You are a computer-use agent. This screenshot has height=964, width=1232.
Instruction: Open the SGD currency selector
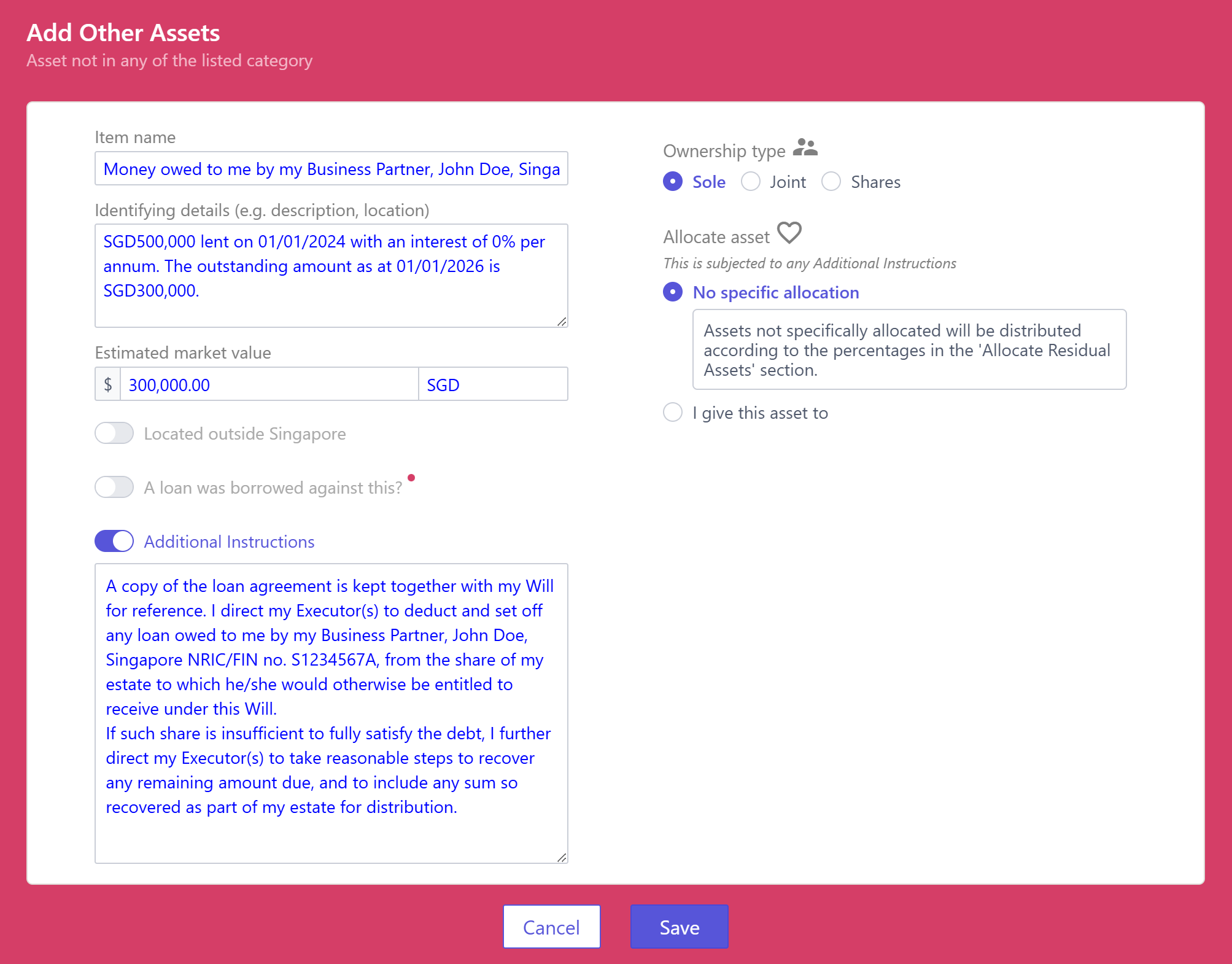tap(493, 384)
